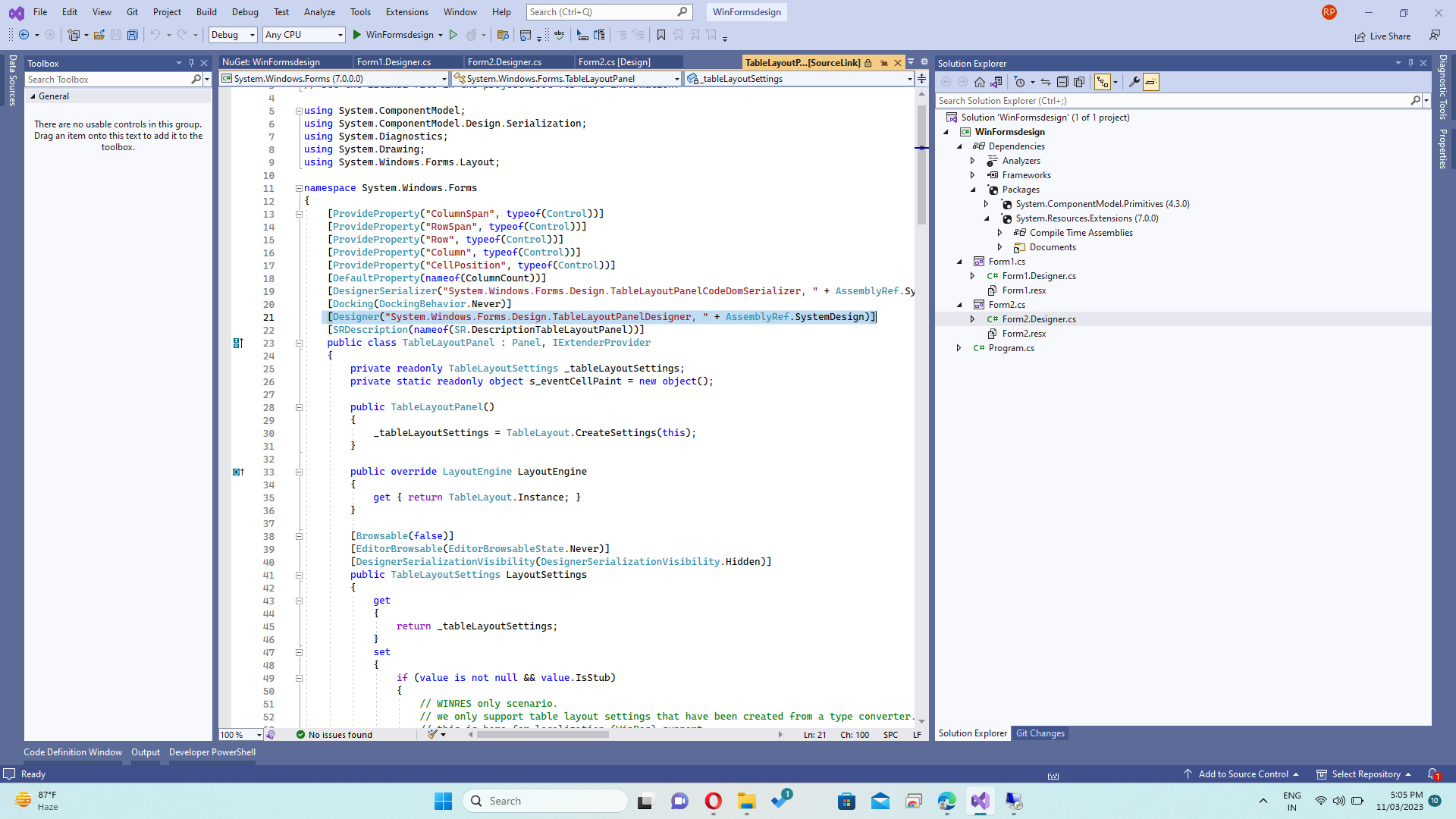Viewport: 1456px width, 819px height.
Task: Collapse the namespace System.Windows.Forms code block
Action: 299,188
